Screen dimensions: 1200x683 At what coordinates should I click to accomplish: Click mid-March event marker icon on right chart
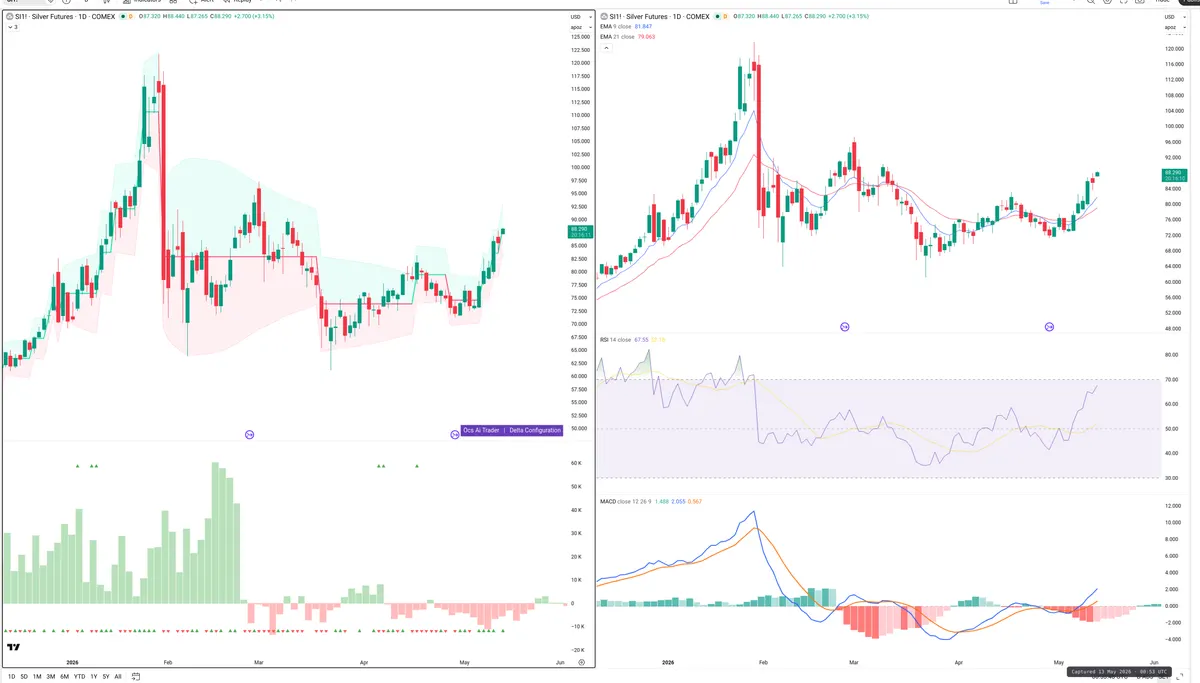844,327
